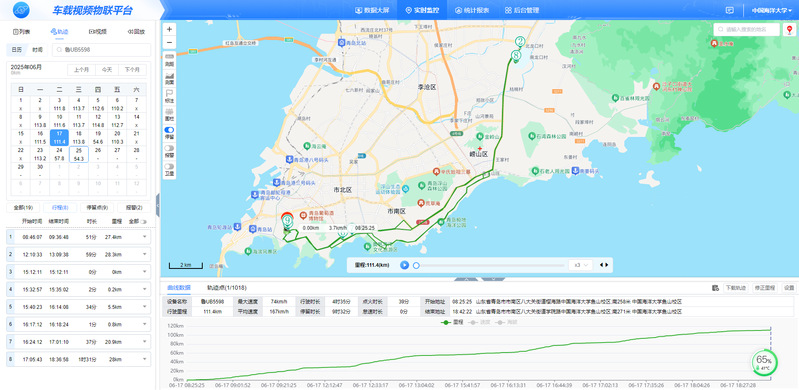The height and width of the screenshot is (390, 799).
Task: Open the 轨迹点(1/1018) tab
Action: pyautogui.click(x=224, y=288)
